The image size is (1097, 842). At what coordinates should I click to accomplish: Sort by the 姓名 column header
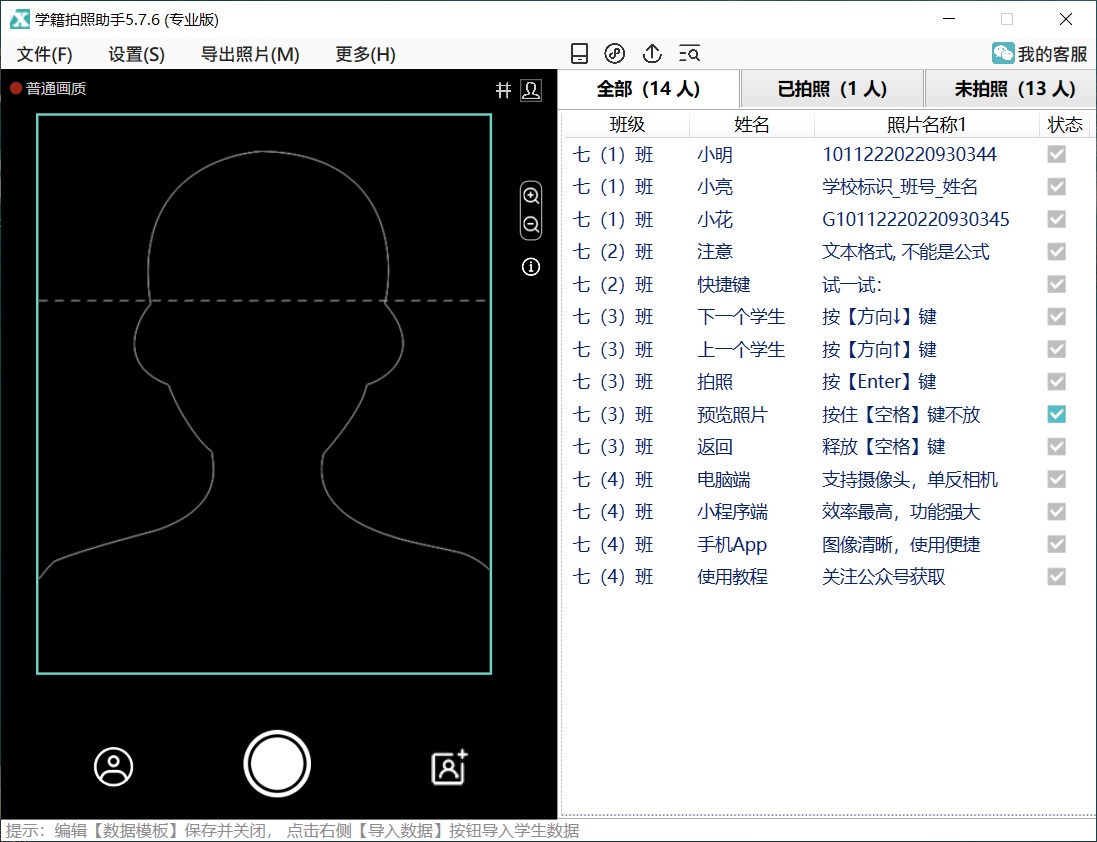[x=752, y=125]
